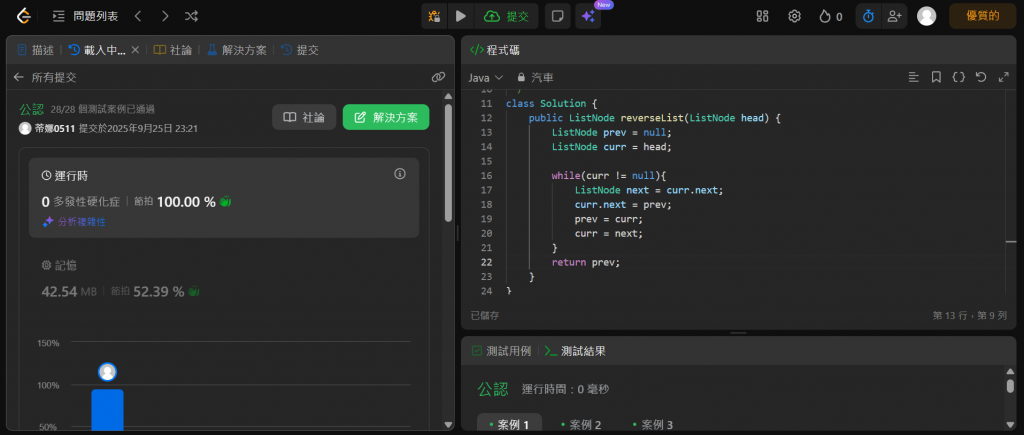This screenshot has height=435, width=1024.
Task: Toggle the stopwatch timer
Action: [869, 16]
